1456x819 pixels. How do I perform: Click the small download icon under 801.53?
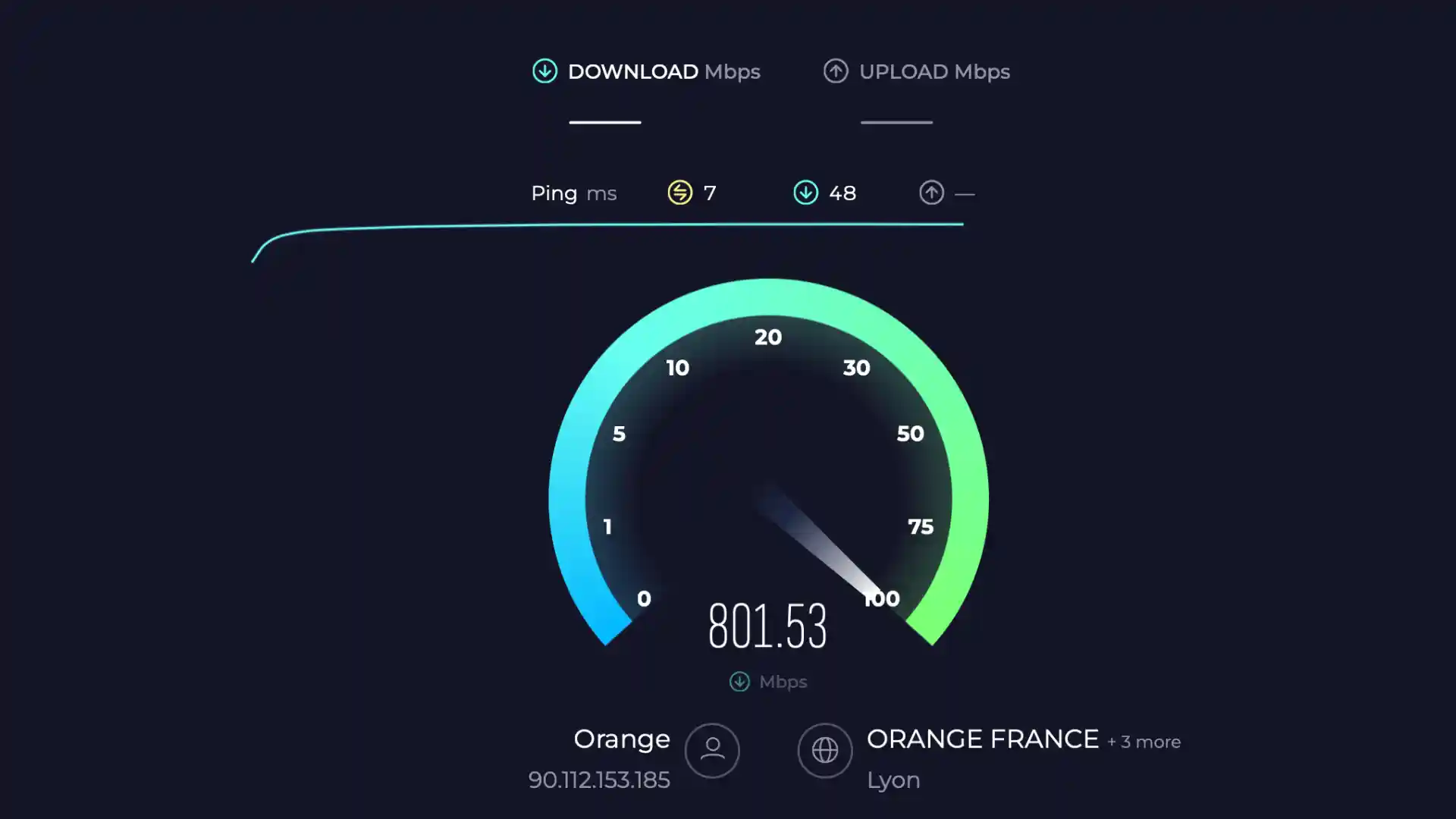coord(739,682)
